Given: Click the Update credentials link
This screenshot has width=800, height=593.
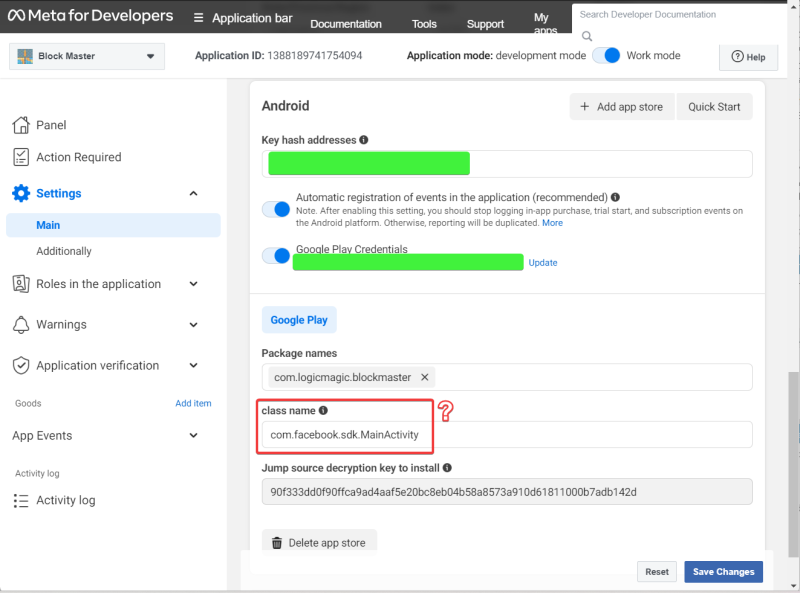Looking at the screenshot, I should (543, 263).
